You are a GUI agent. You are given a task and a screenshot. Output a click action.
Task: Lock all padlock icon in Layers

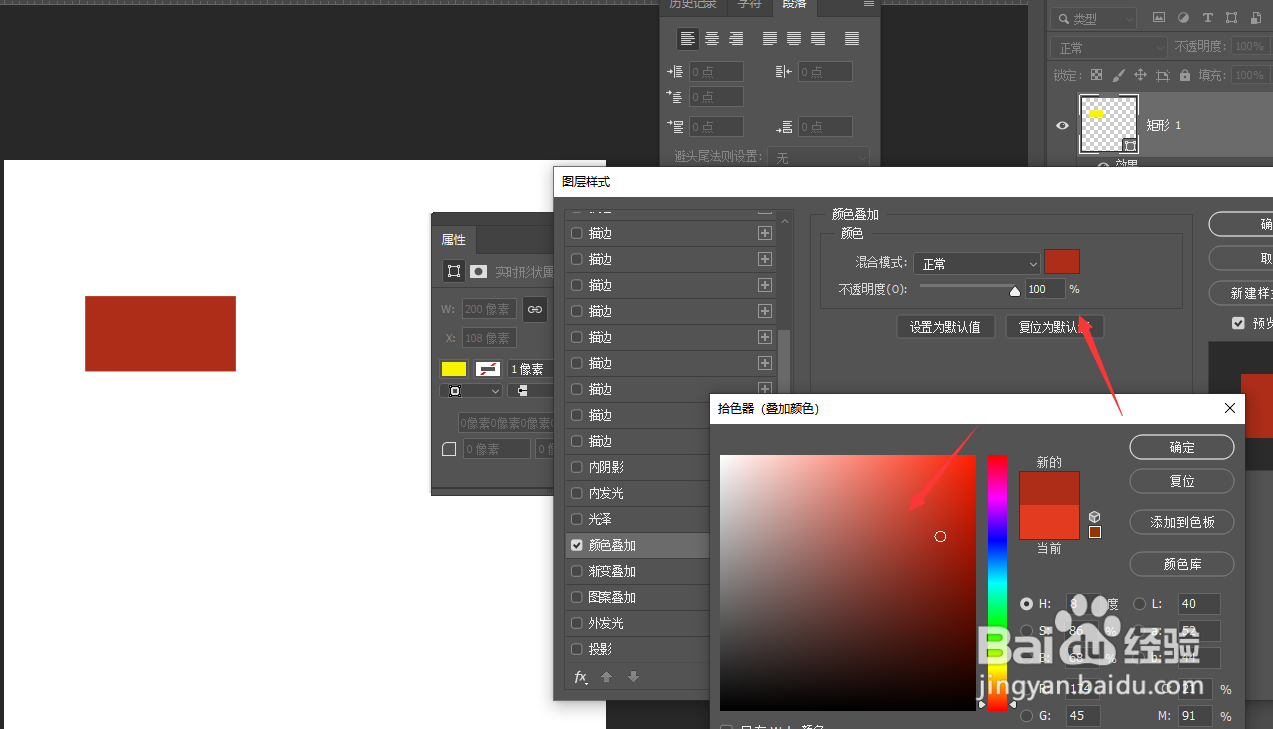(1184, 75)
